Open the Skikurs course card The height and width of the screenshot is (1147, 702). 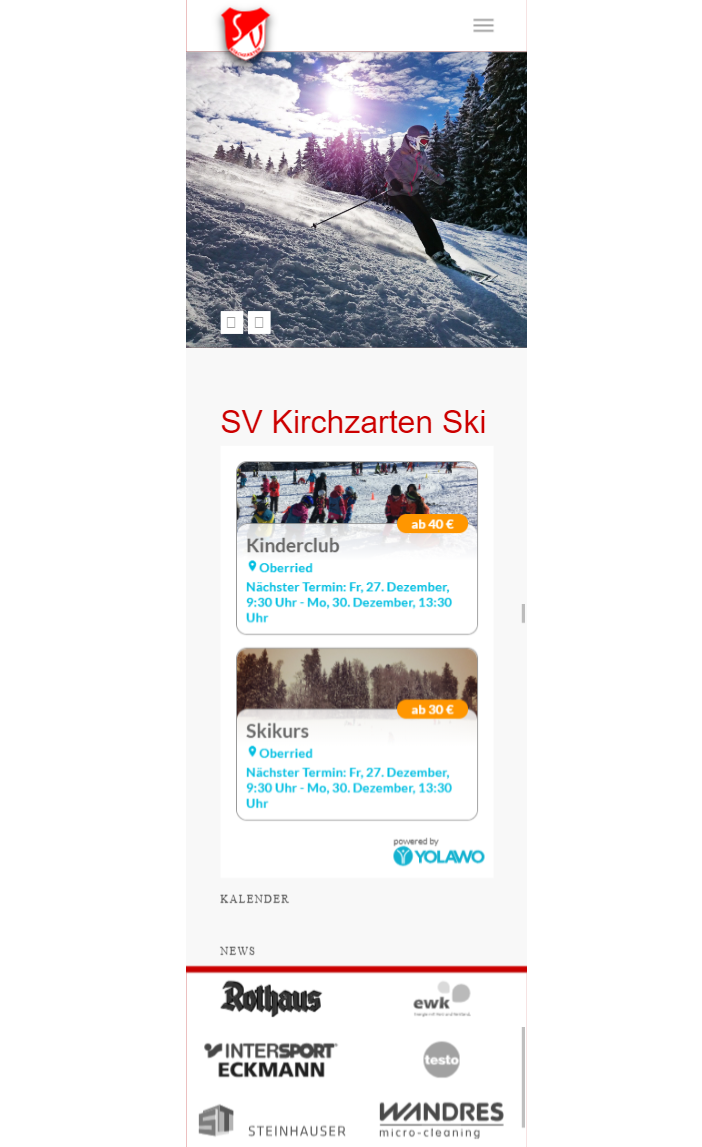pos(357,734)
